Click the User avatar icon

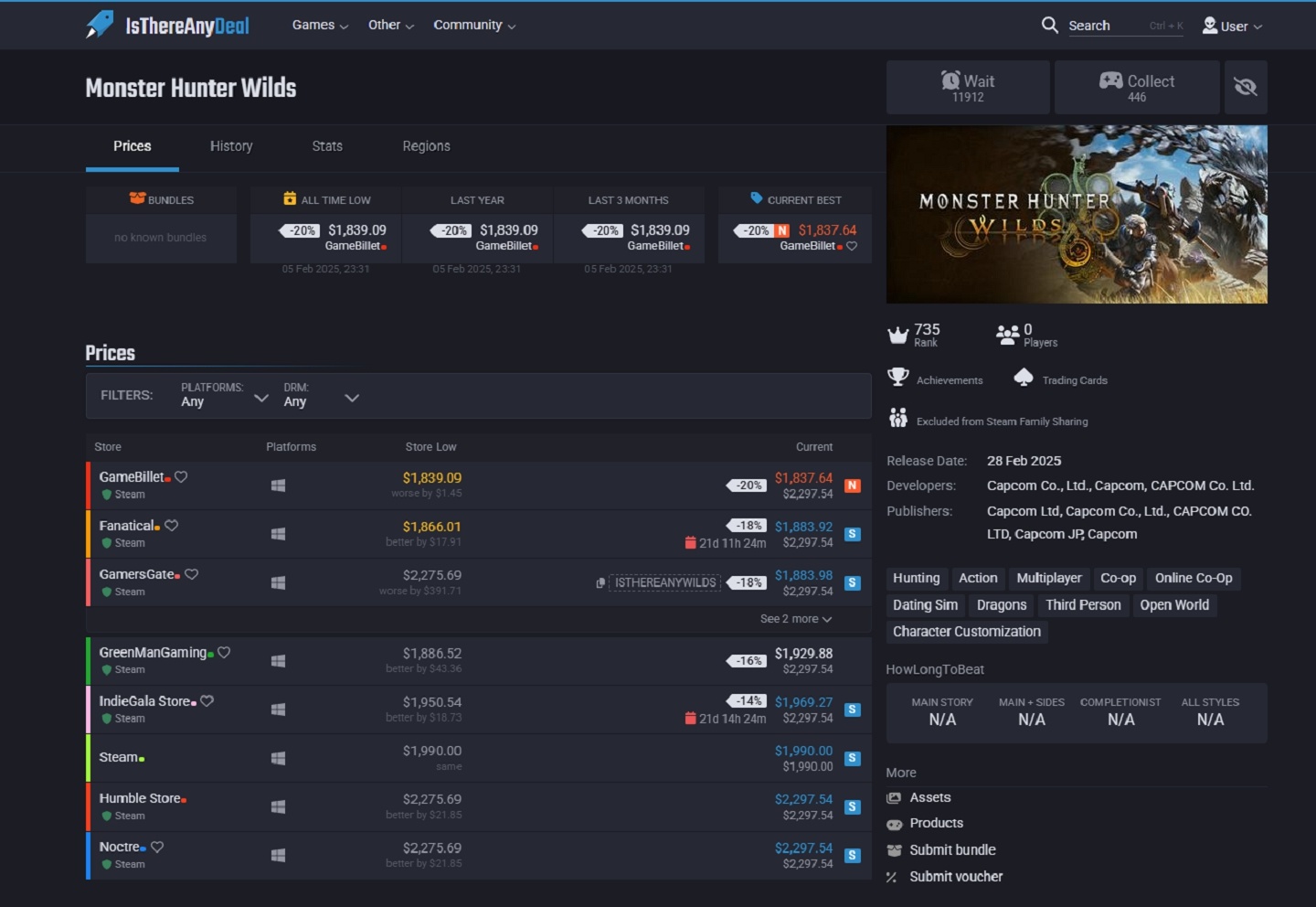[x=1210, y=25]
